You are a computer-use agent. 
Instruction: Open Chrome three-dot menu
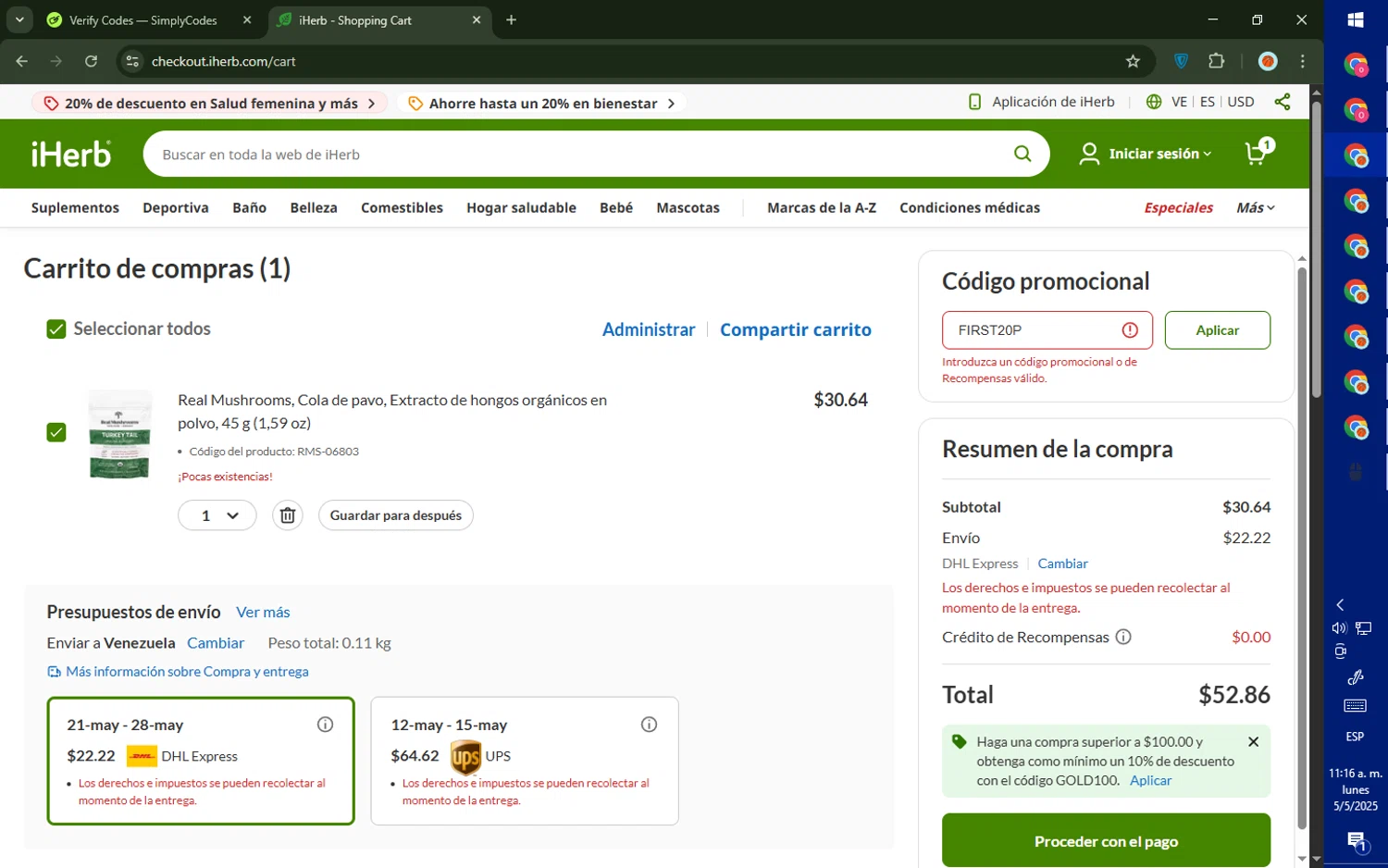pos(1303,61)
